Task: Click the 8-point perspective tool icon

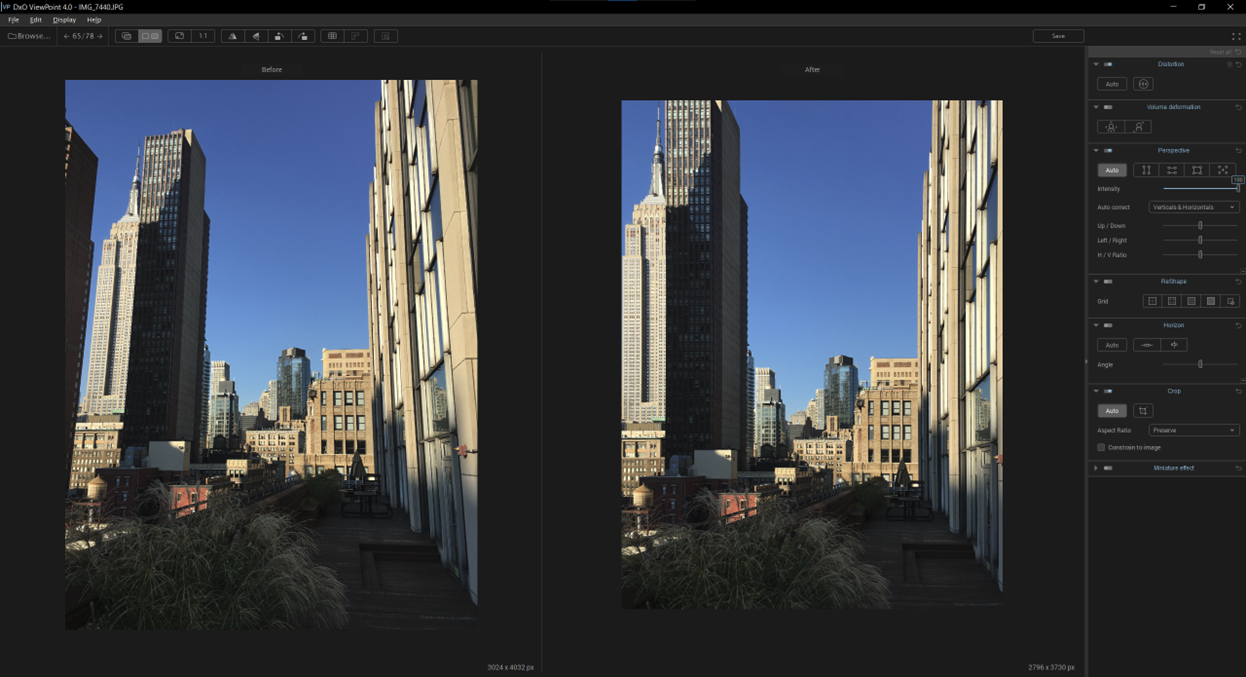Action: pos(1222,170)
